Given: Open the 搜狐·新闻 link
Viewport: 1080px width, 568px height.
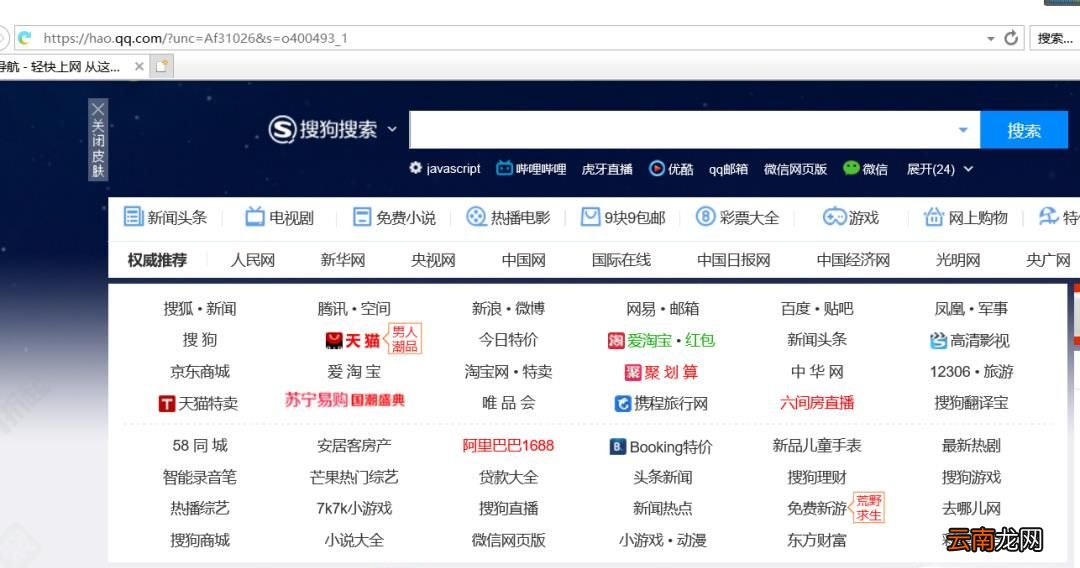Looking at the screenshot, I should click(x=200, y=308).
